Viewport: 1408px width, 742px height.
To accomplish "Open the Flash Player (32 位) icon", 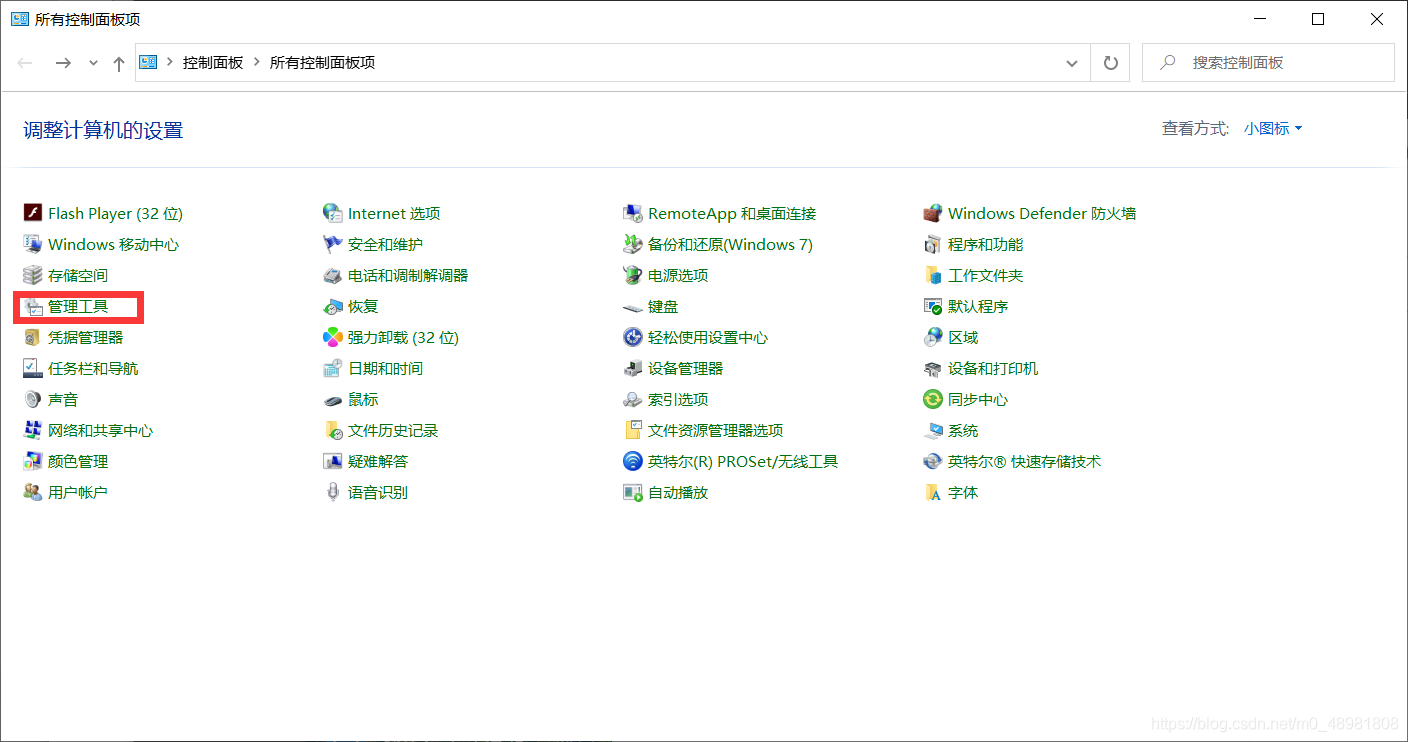I will click(32, 213).
